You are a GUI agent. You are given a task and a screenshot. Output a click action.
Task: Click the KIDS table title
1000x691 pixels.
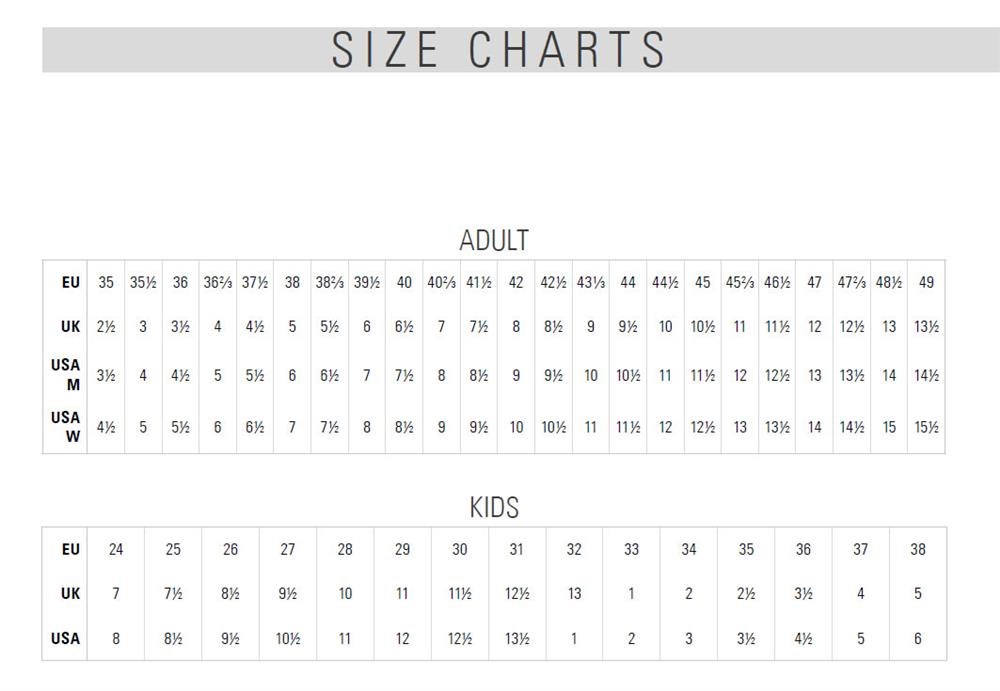click(x=494, y=507)
